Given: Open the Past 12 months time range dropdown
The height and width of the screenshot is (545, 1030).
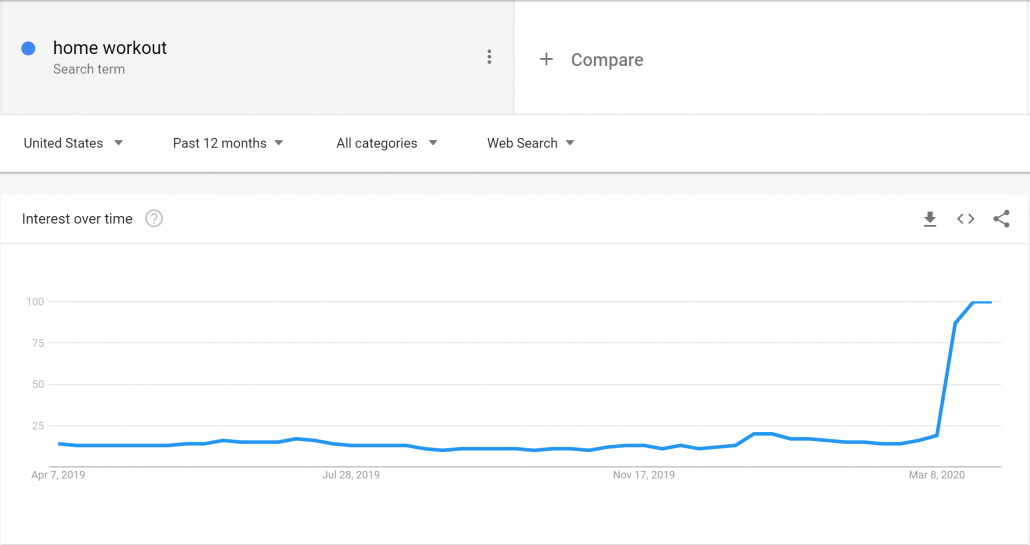Looking at the screenshot, I should coord(228,143).
